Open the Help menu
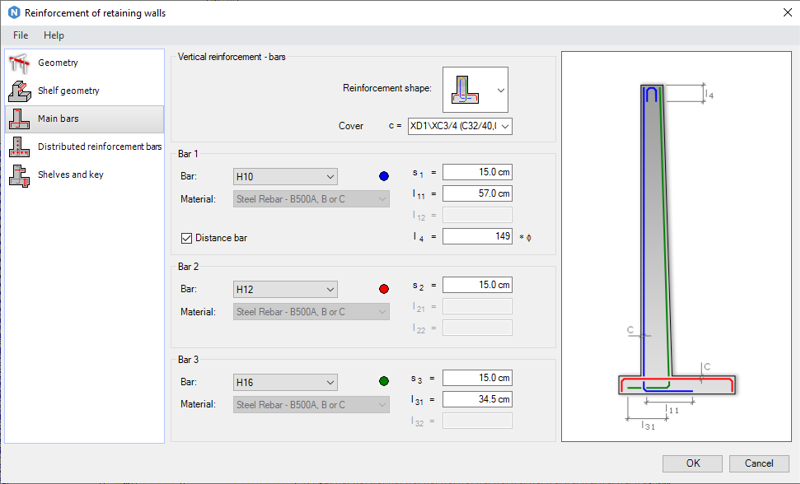The height and width of the screenshot is (484, 800). 54,35
